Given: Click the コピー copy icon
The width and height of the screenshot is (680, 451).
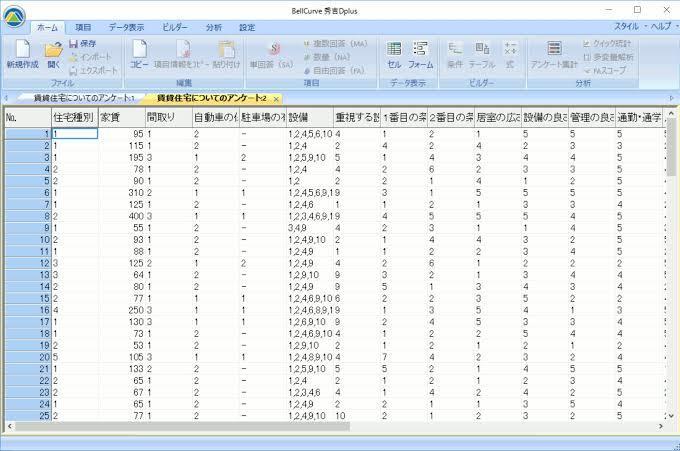Looking at the screenshot, I should (x=139, y=54).
